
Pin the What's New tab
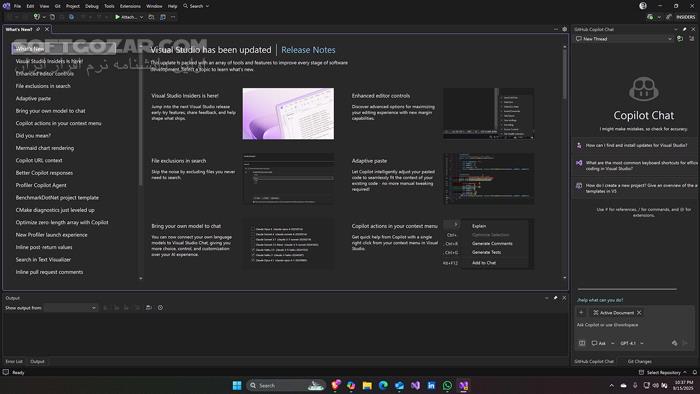tap(38, 29)
